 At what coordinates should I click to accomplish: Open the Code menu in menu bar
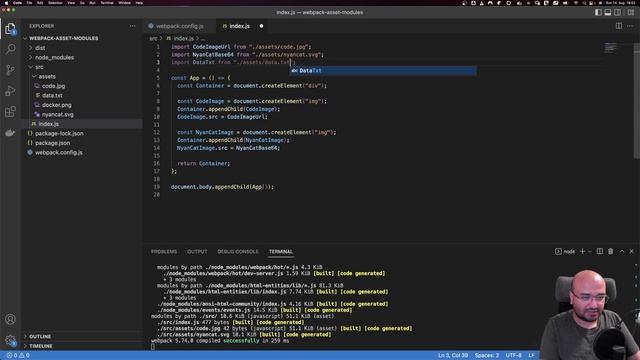[17, 3]
